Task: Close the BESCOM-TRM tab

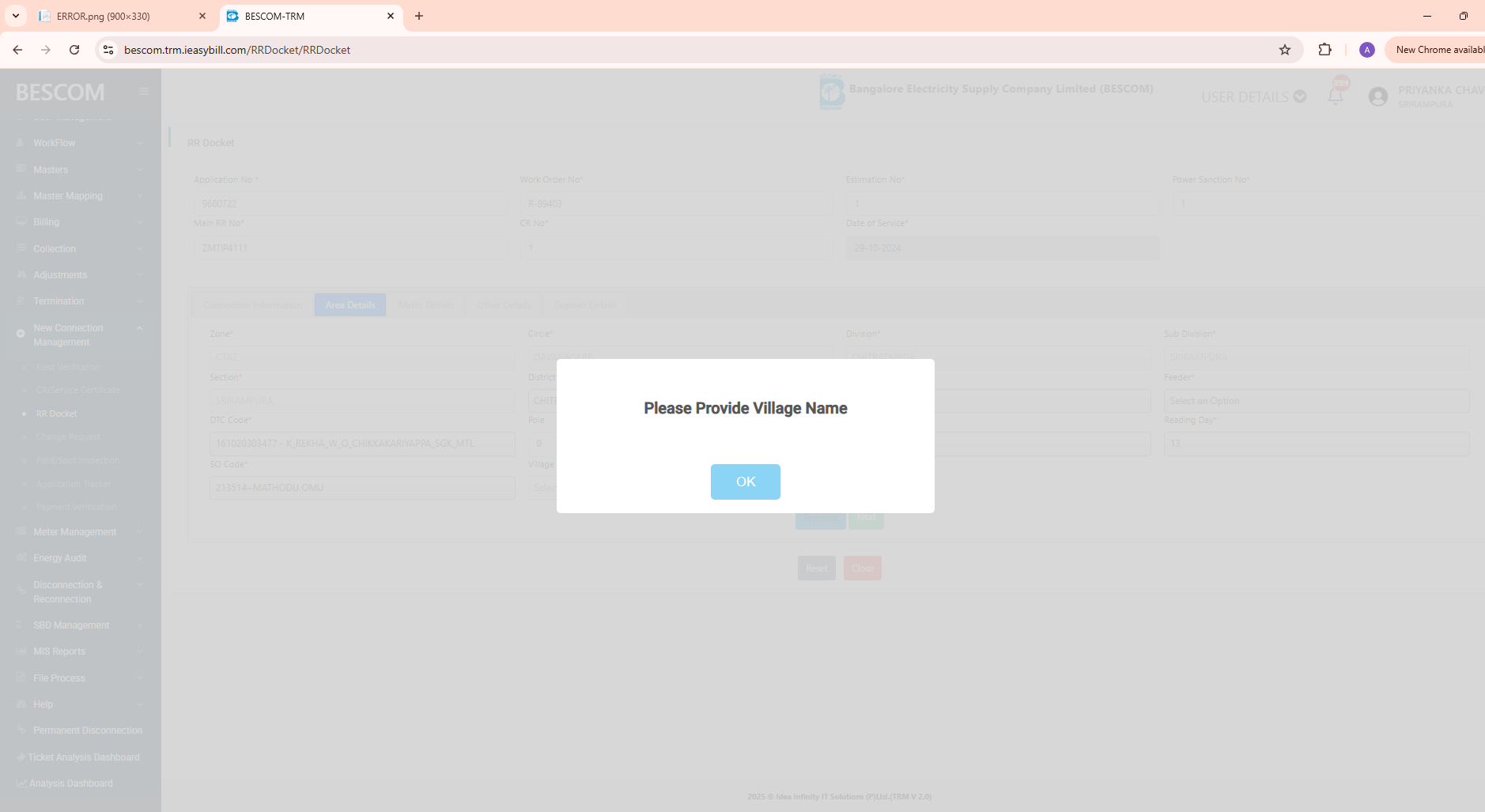Action: coord(391,16)
